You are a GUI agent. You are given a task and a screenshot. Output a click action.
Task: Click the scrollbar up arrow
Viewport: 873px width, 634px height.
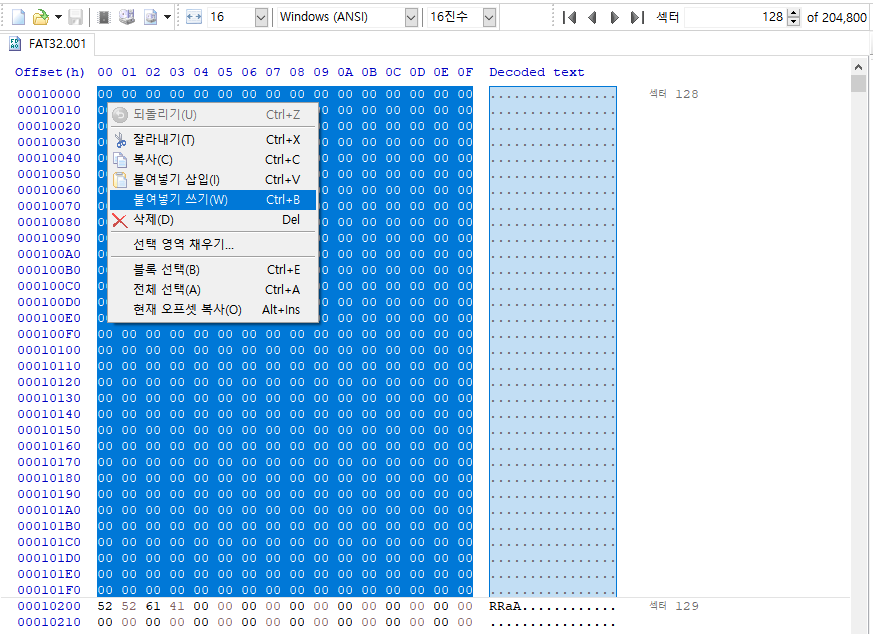click(858, 67)
